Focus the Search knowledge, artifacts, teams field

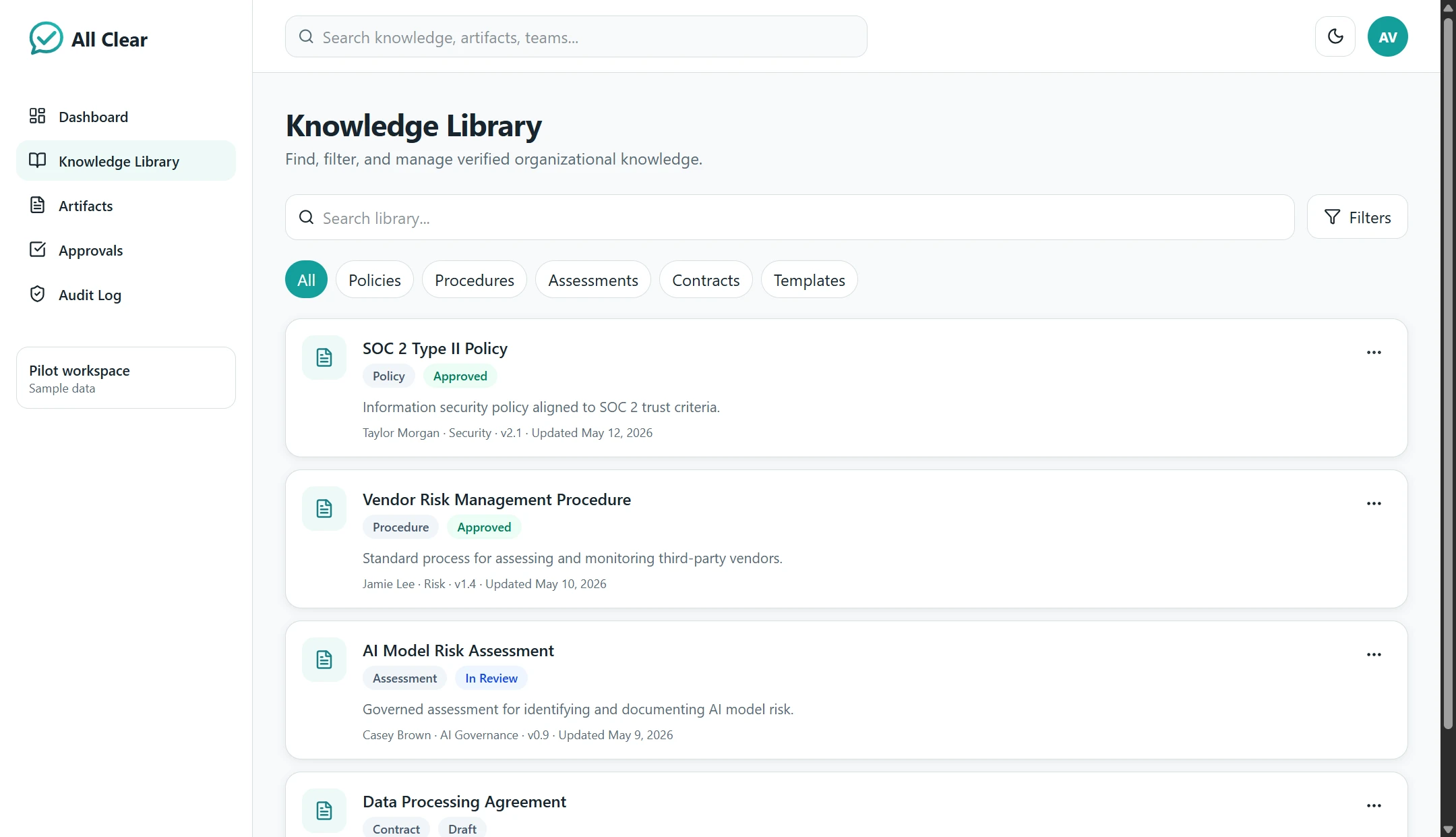(576, 36)
